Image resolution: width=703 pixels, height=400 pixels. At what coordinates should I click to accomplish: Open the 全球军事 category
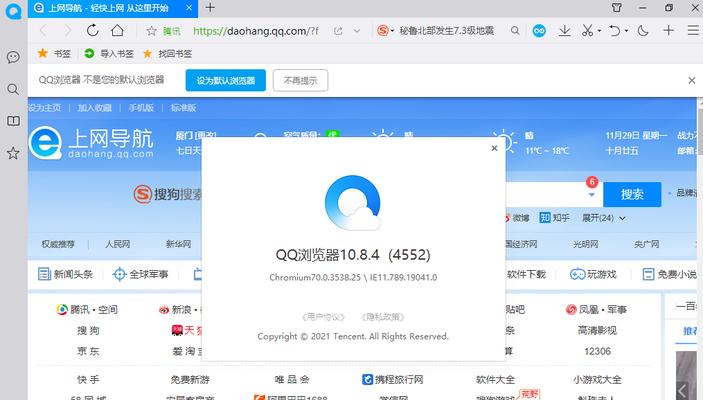(140, 274)
